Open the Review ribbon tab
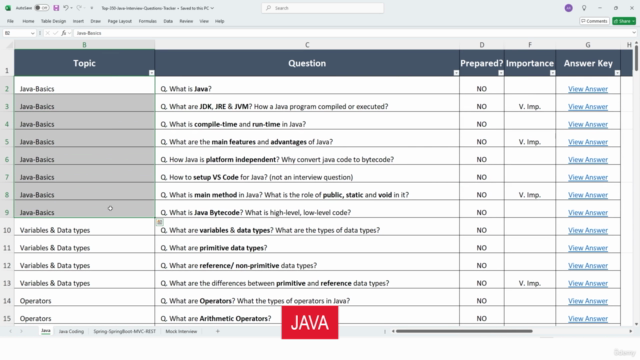The width and height of the screenshot is (640, 360). (x=186, y=21)
